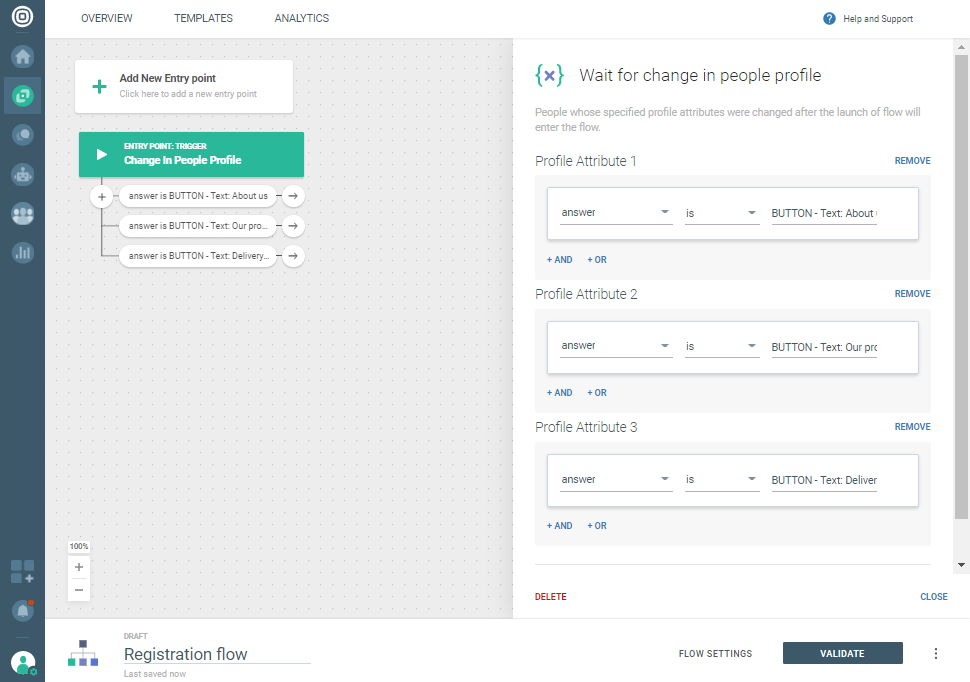
Task: Select the 'answer is BUTTON - Text: About us' condition
Action: click(198, 196)
